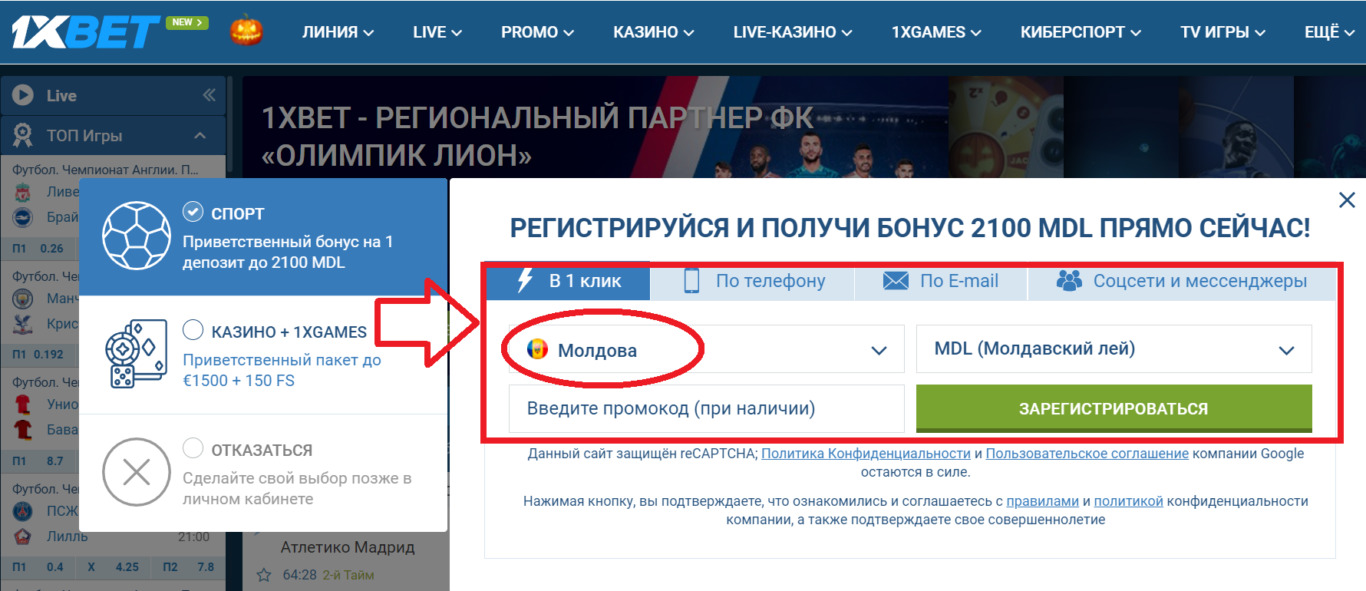
Task: Click the Moldova flag icon
Action: click(x=538, y=350)
